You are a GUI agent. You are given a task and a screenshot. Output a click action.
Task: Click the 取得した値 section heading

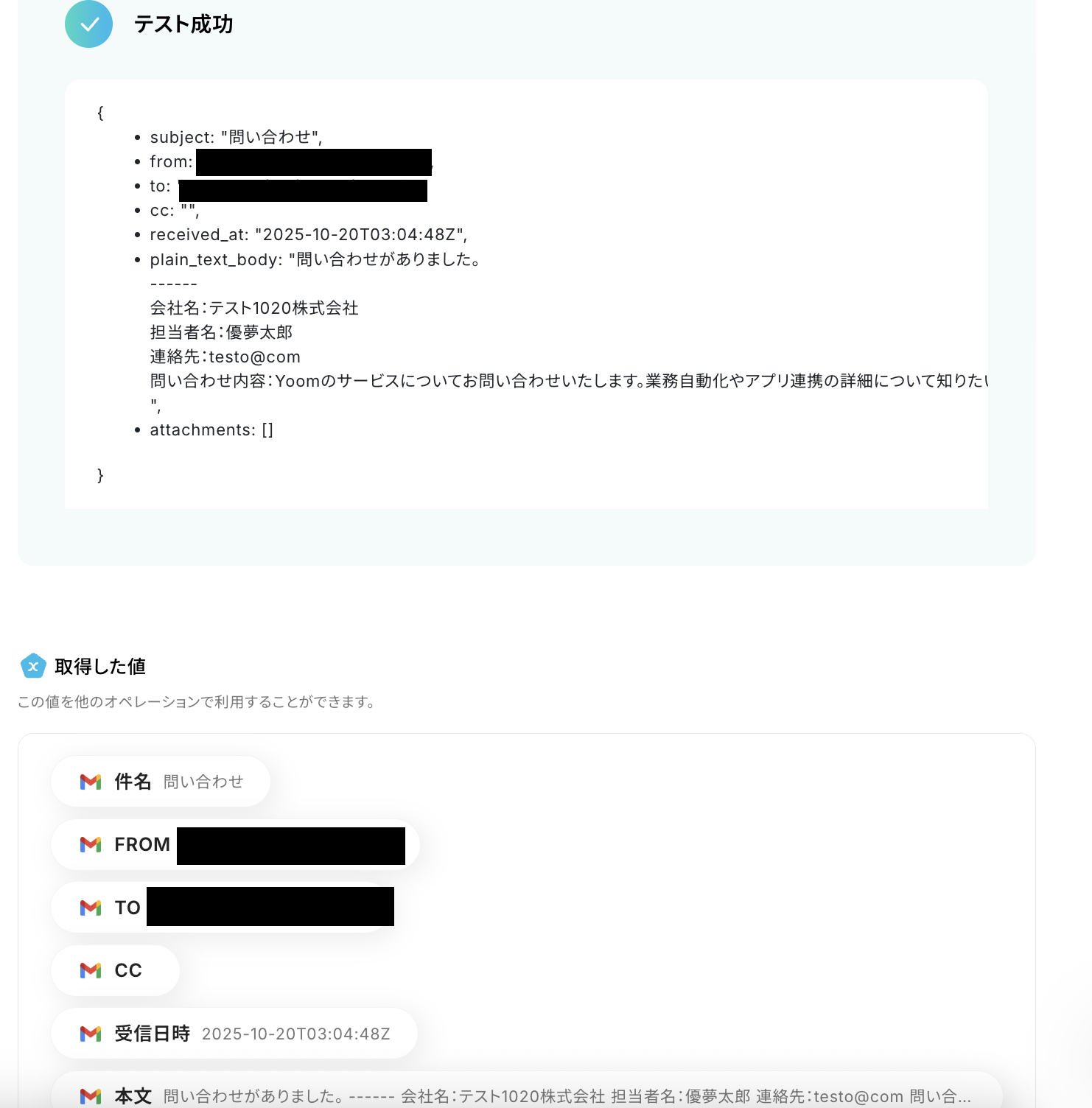100,667
